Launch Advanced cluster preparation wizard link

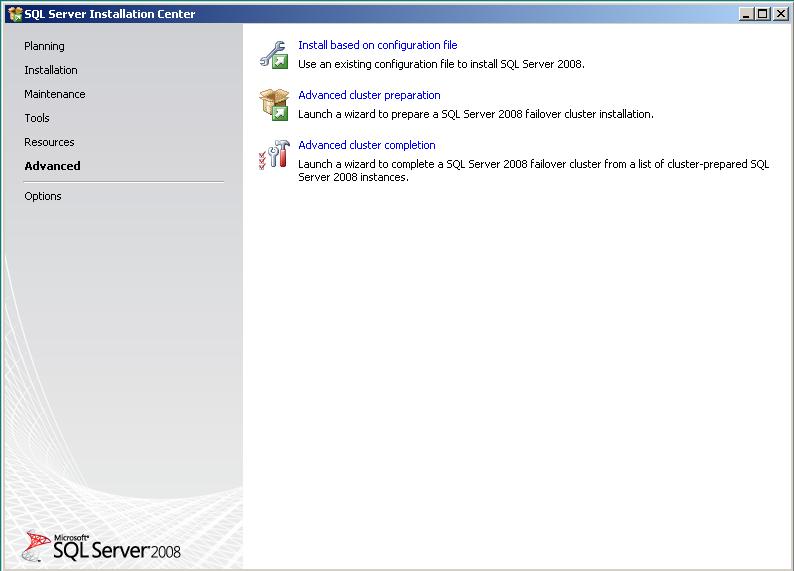pos(369,95)
